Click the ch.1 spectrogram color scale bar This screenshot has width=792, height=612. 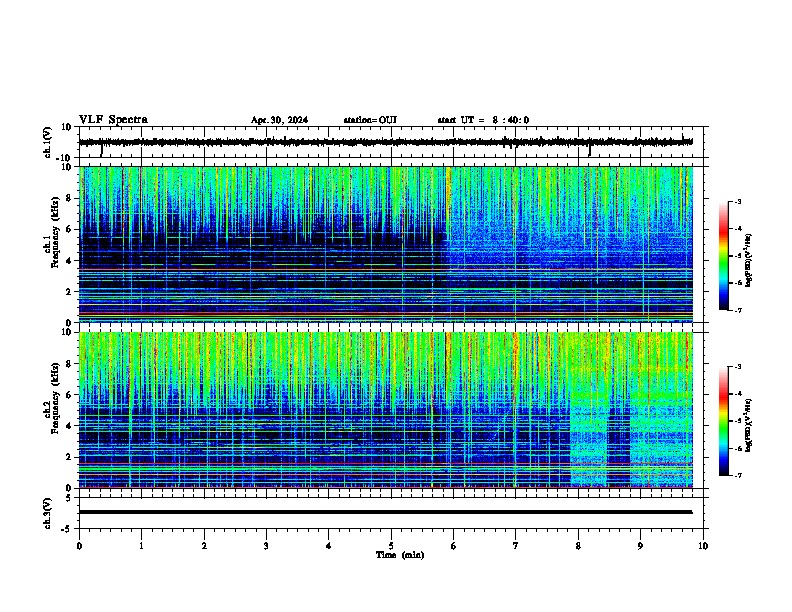pyautogui.click(x=724, y=256)
